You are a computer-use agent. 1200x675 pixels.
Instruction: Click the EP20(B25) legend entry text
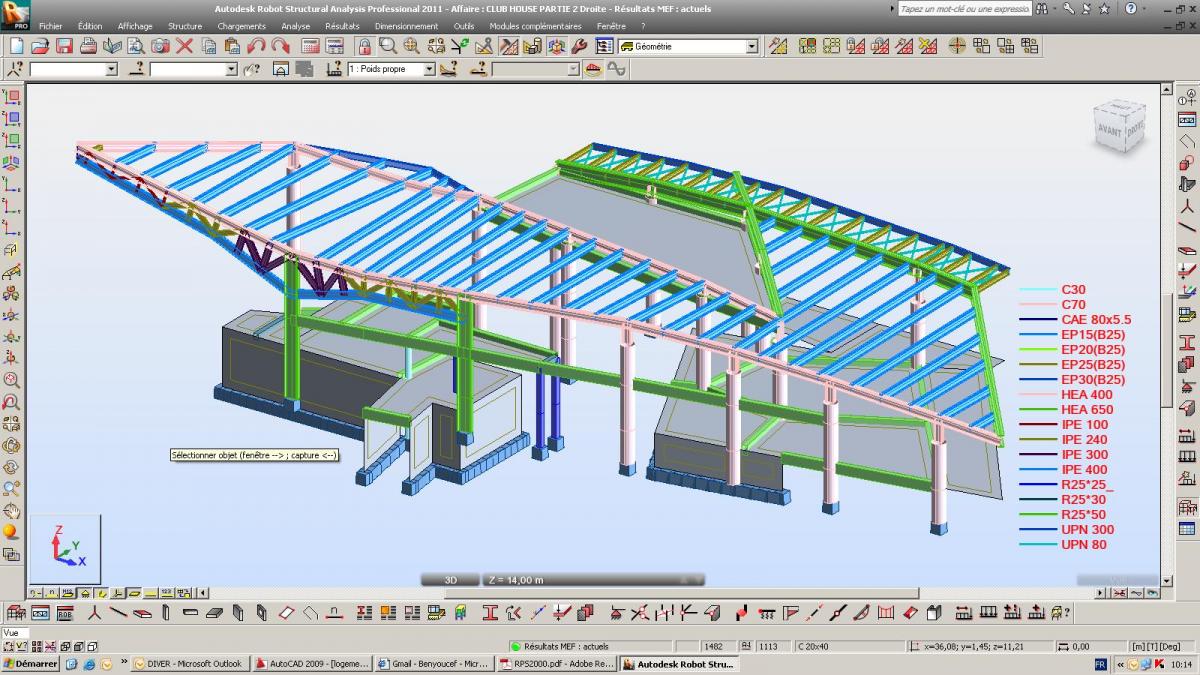pos(1093,350)
